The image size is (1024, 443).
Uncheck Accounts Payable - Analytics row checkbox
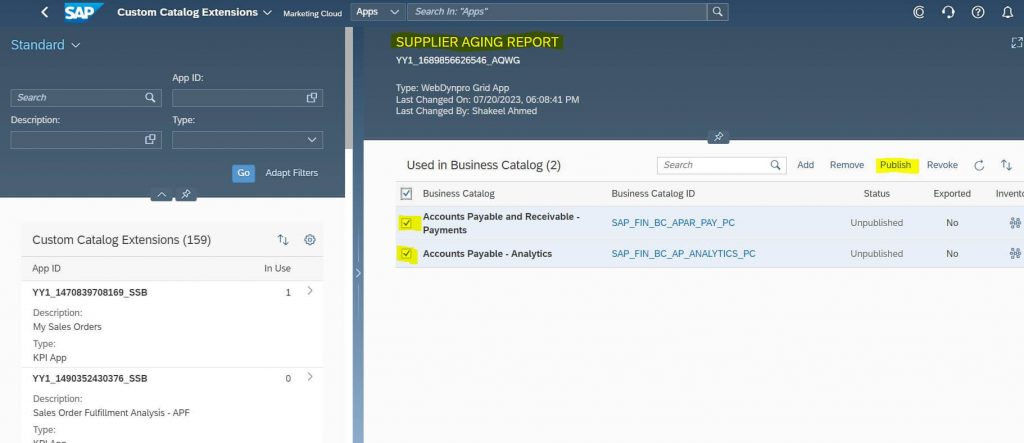[406, 254]
